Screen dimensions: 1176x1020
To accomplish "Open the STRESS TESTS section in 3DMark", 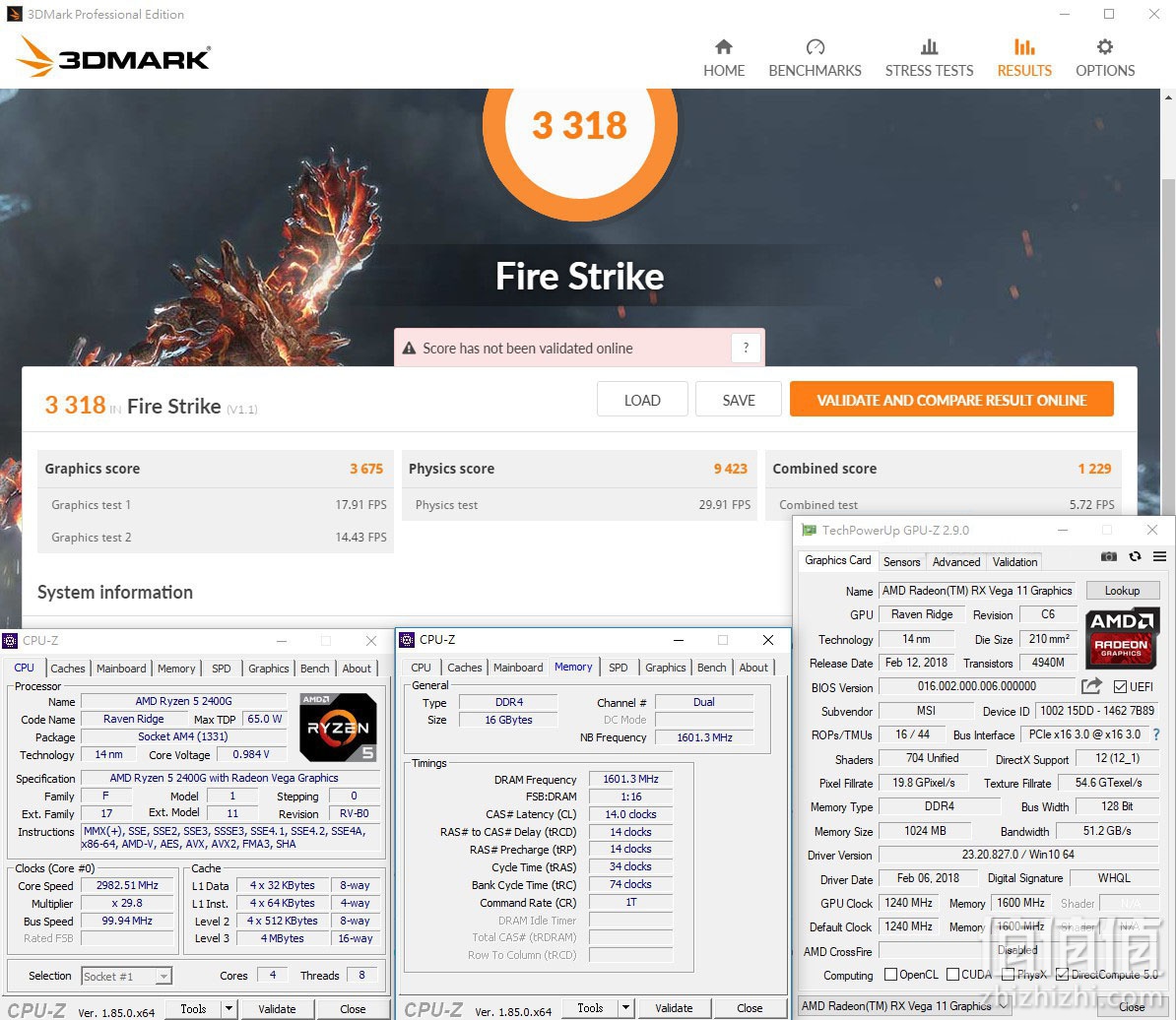I will 929,58.
